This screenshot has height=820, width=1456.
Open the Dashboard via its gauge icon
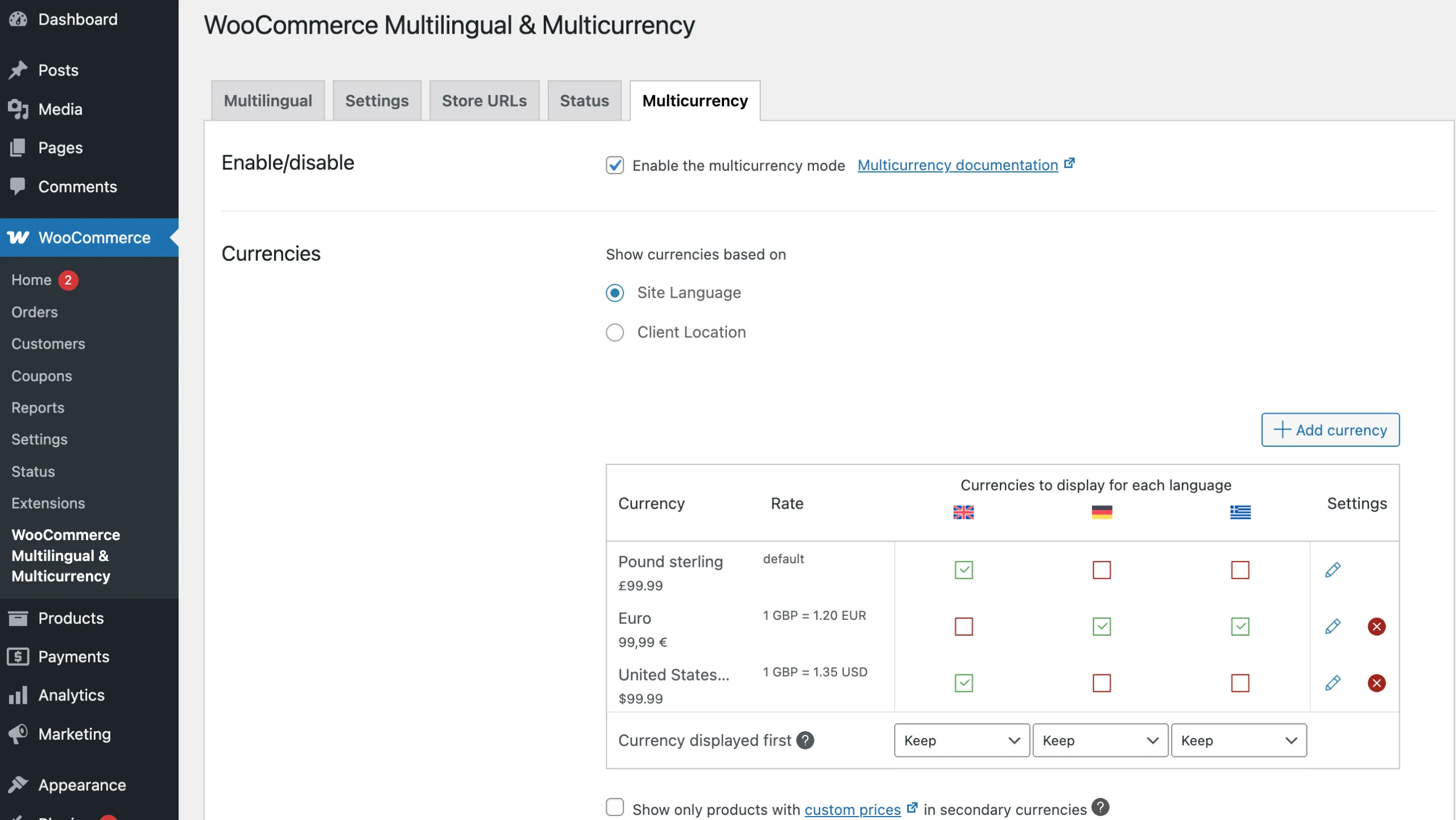(19, 19)
